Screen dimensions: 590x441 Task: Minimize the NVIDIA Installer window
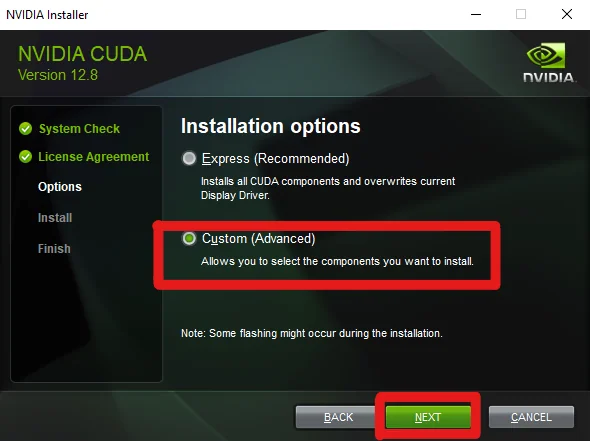[476, 14]
